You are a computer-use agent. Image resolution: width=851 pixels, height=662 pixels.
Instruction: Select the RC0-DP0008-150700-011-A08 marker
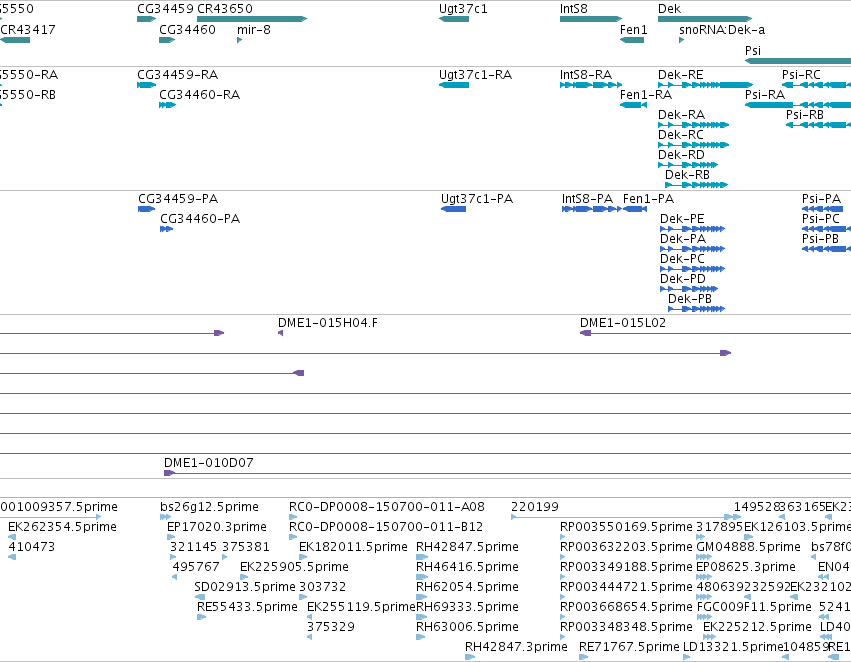point(293,517)
